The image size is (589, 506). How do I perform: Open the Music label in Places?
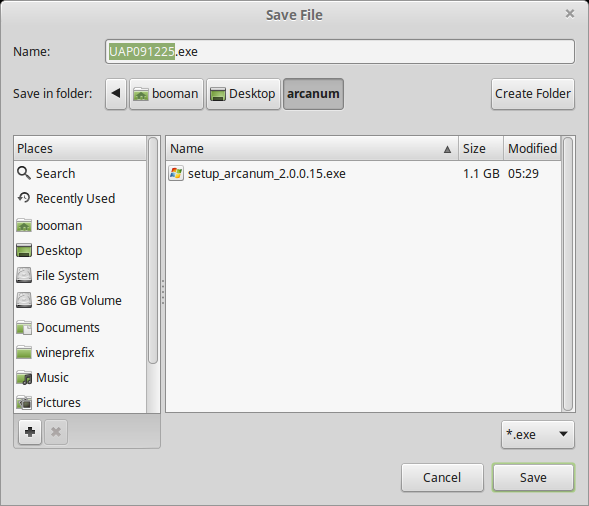53,378
